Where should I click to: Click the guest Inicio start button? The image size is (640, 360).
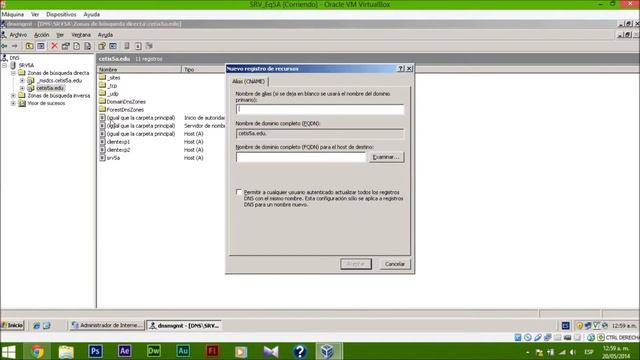tap(13, 325)
